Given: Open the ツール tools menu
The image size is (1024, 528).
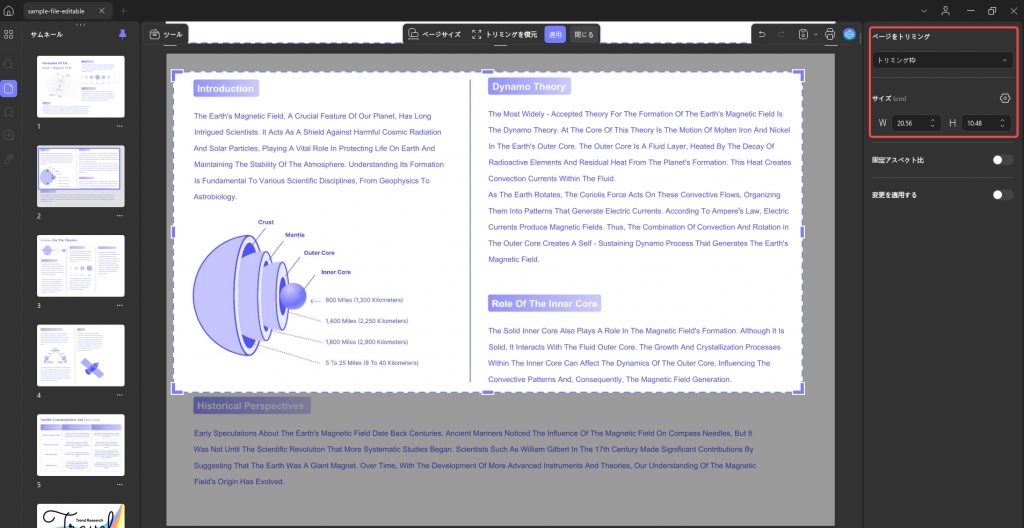Looking at the screenshot, I should [167, 34].
